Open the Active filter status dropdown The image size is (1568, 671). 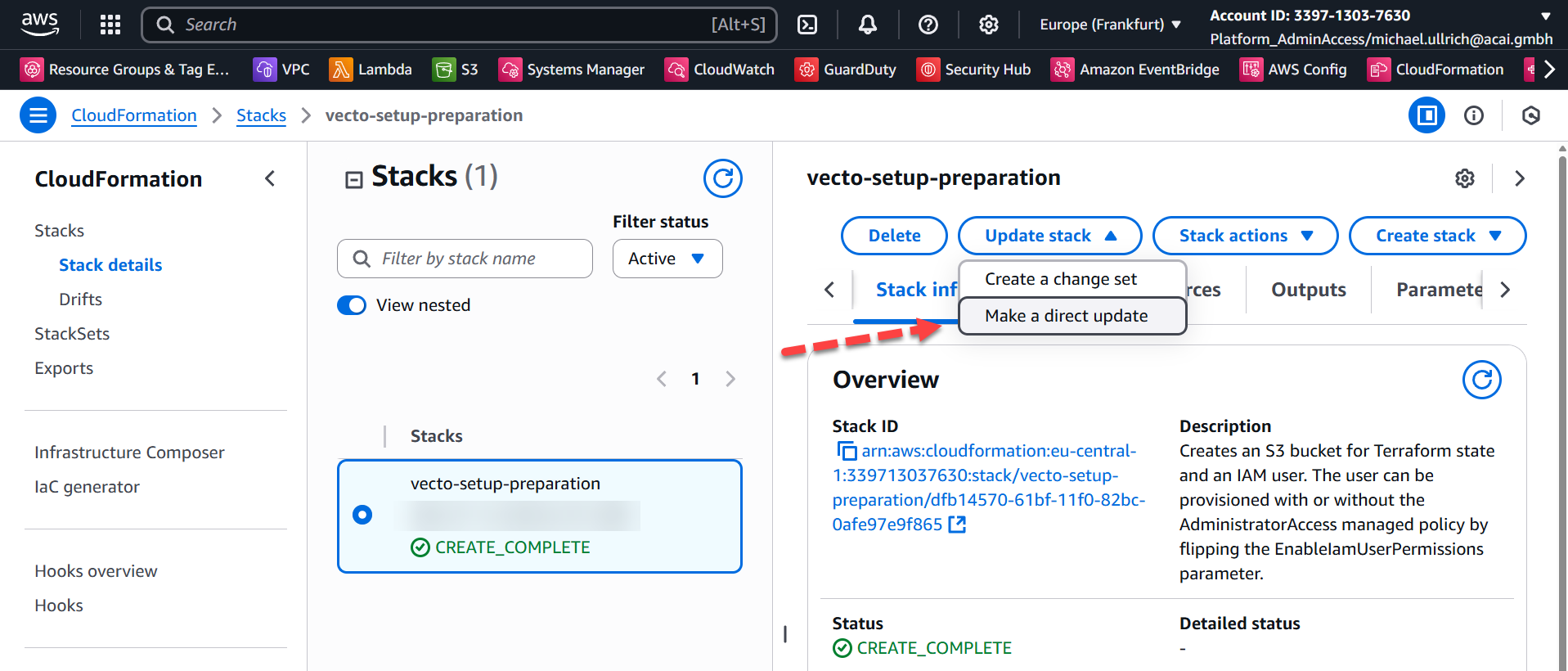click(x=667, y=259)
